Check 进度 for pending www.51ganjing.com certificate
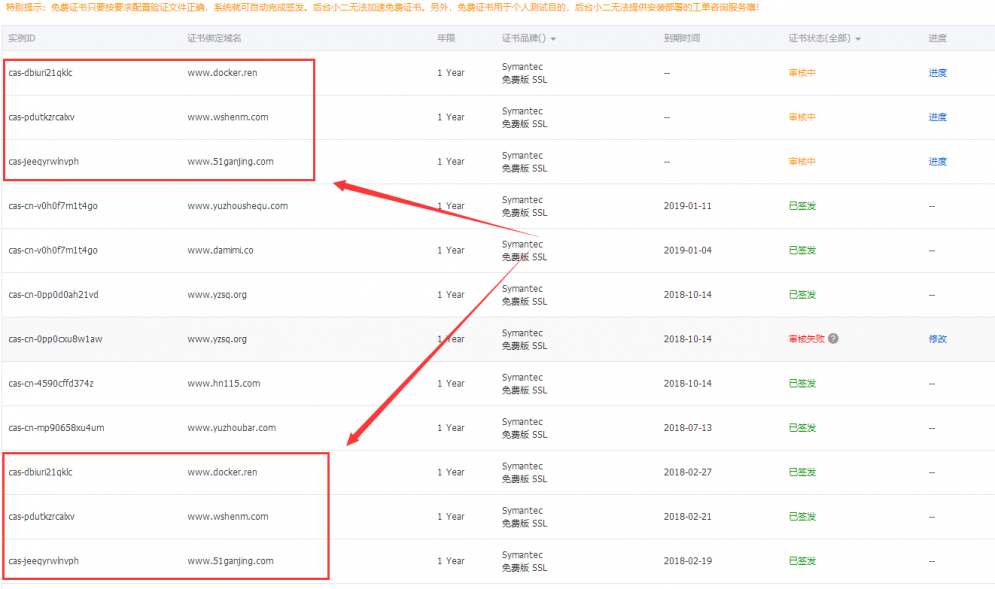995x589 pixels. tap(937, 162)
